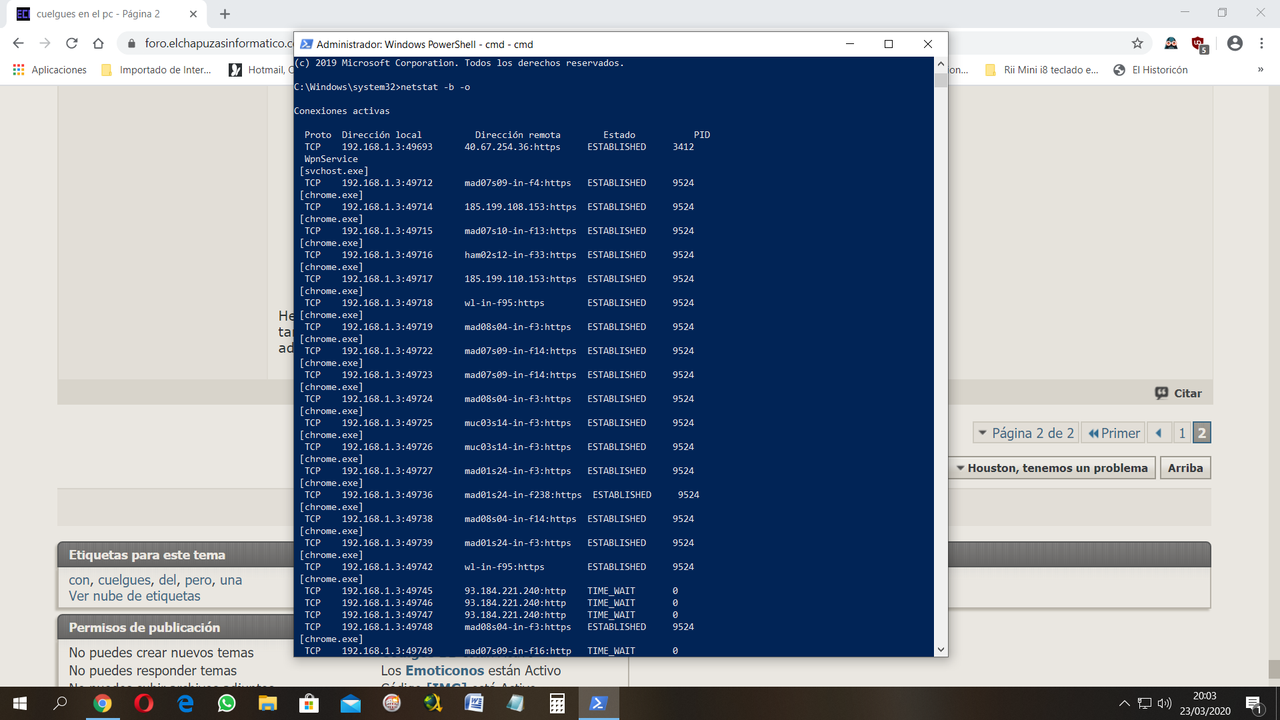Click the '185.199.108.153:https' remote address
This screenshot has height=720, width=1280.
(520, 207)
